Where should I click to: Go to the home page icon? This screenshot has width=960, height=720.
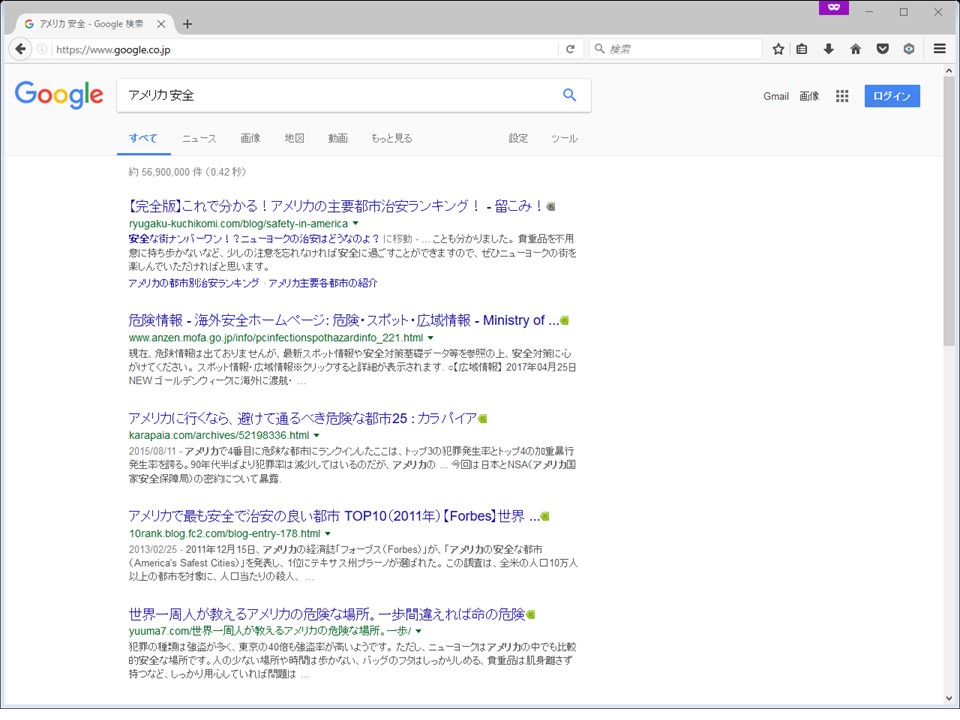[x=855, y=49]
